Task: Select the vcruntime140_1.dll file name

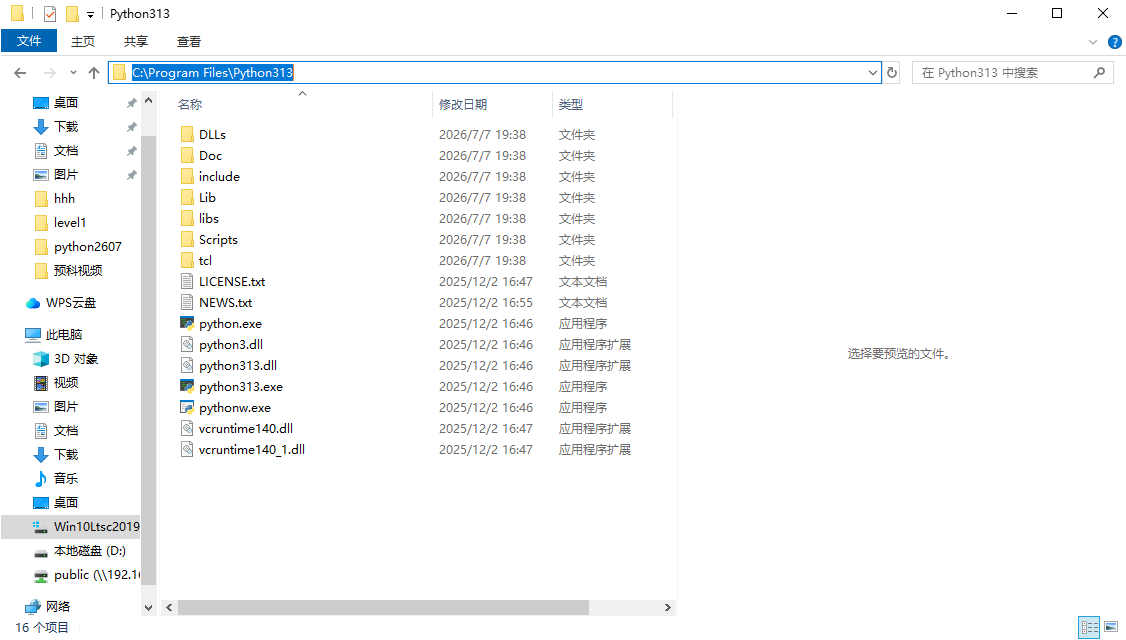Action: (x=252, y=450)
